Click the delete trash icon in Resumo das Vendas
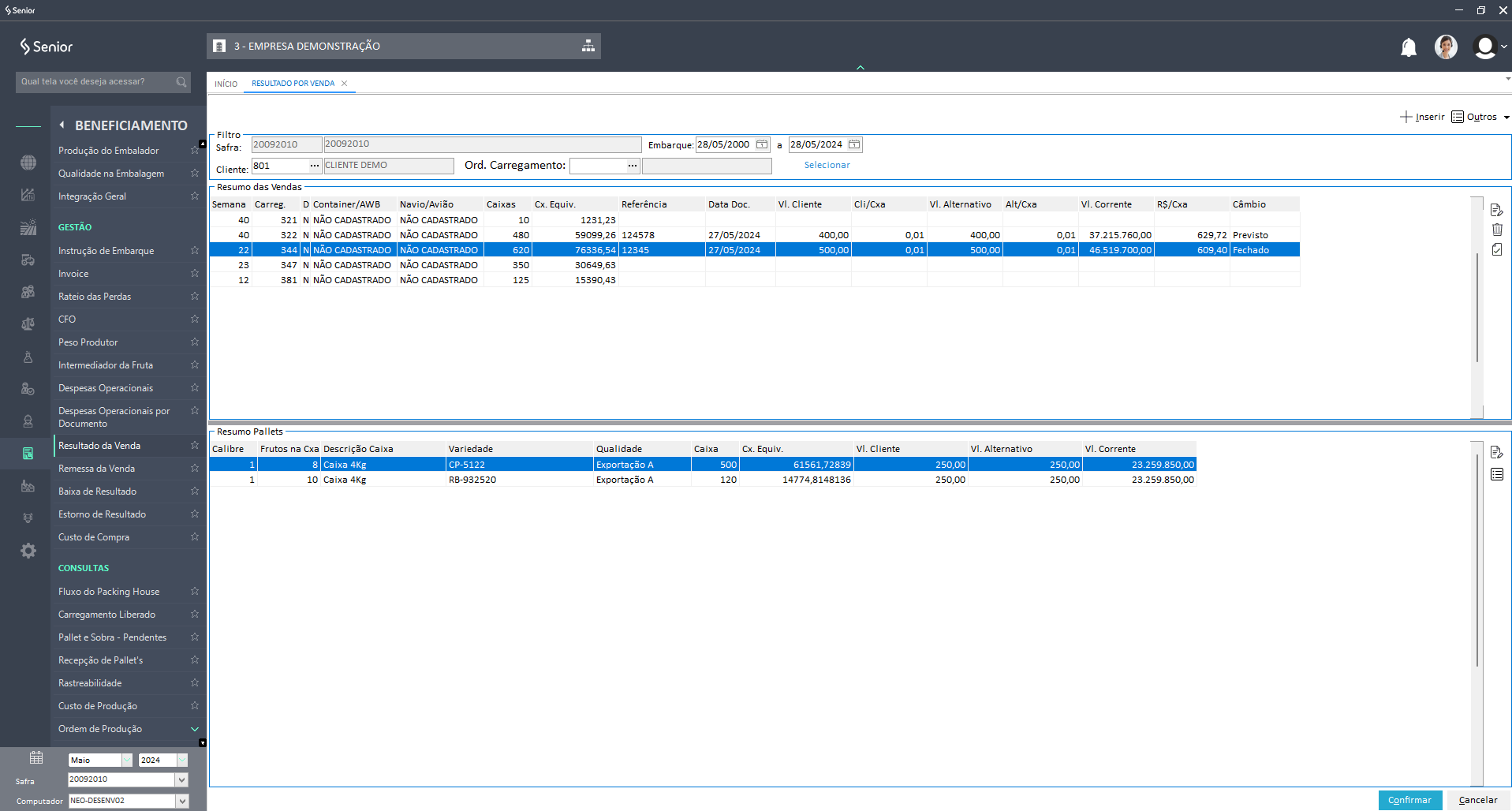This screenshot has width=1512, height=811. pos(1496,230)
